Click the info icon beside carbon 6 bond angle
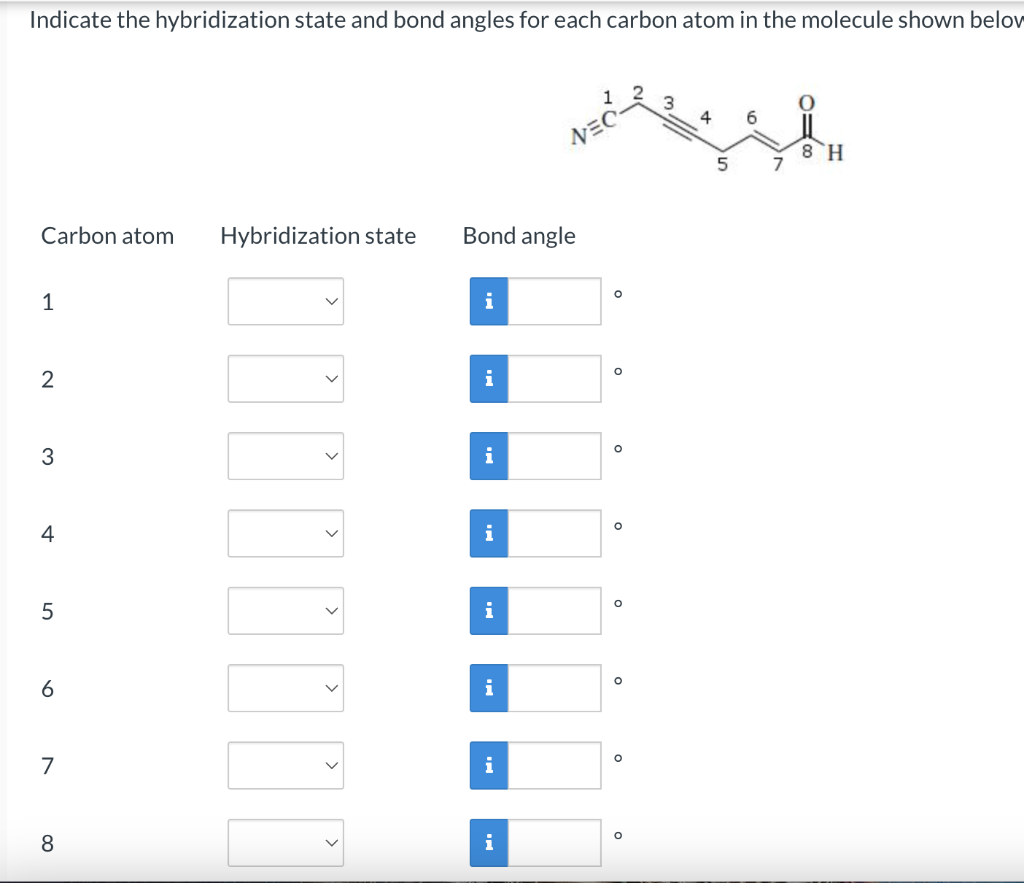Viewport: 1024px width, 883px height. coord(488,687)
